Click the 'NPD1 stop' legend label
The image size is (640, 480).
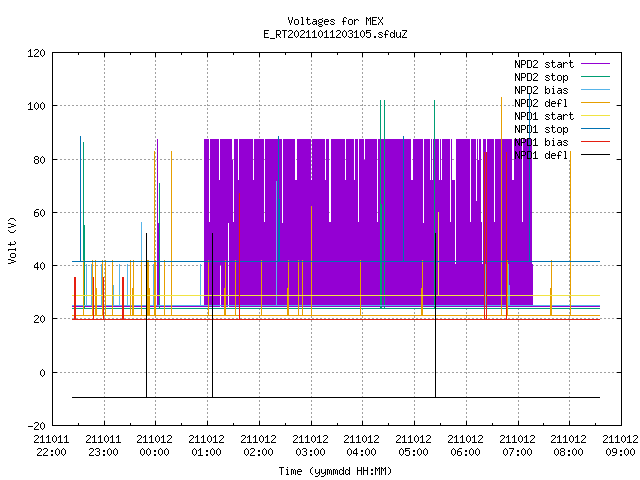coord(541,129)
